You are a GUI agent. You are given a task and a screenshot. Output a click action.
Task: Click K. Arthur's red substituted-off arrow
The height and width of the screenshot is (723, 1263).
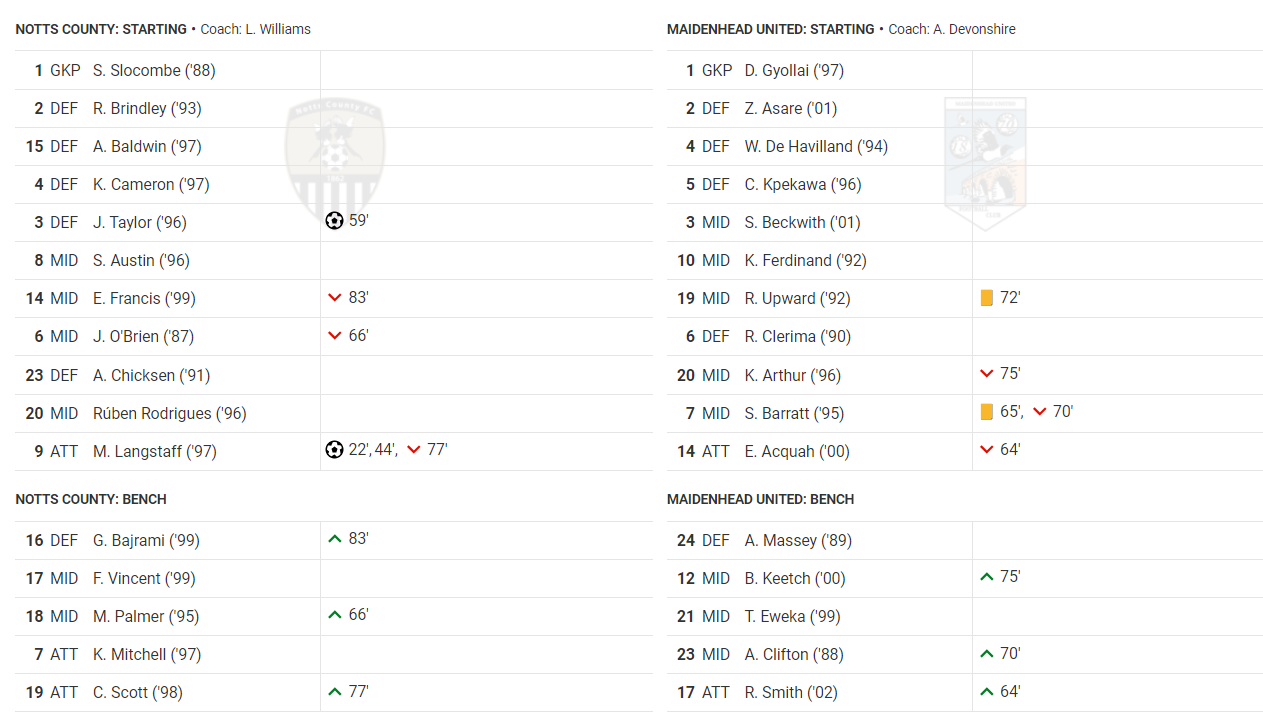[x=987, y=374]
